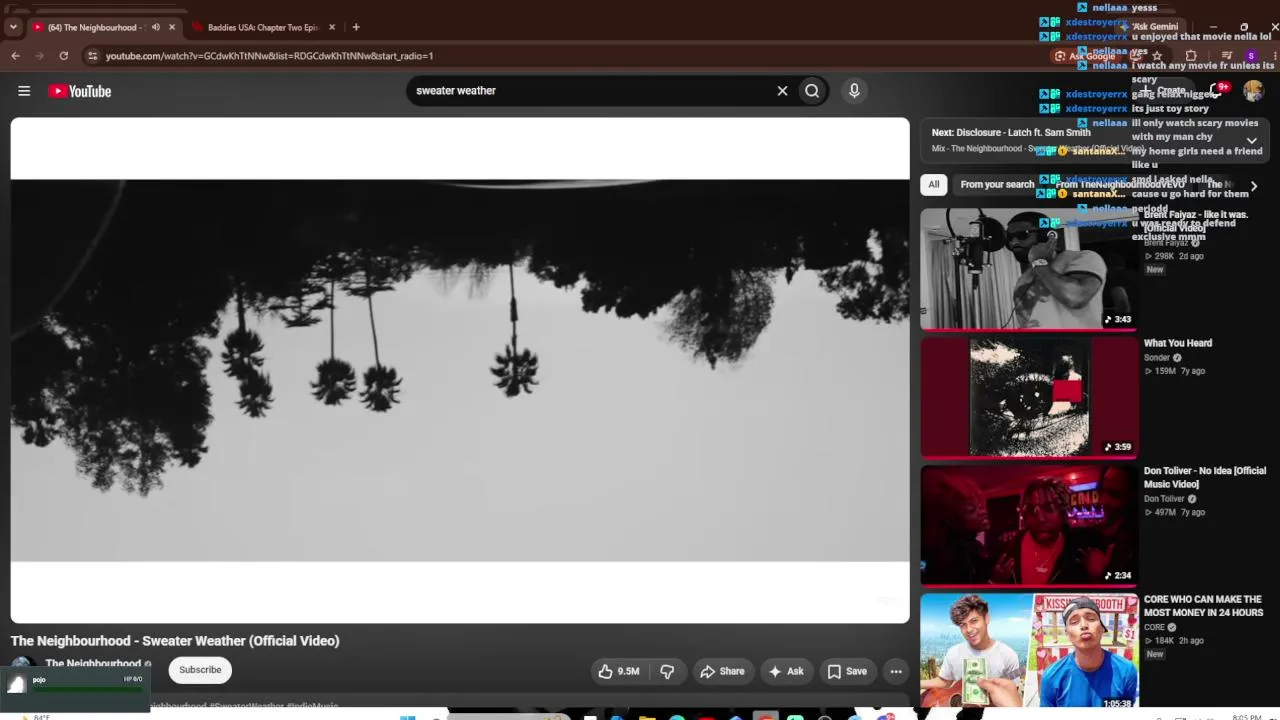
Task: Open the CORE 24 hours video thumbnail
Action: tap(1029, 651)
